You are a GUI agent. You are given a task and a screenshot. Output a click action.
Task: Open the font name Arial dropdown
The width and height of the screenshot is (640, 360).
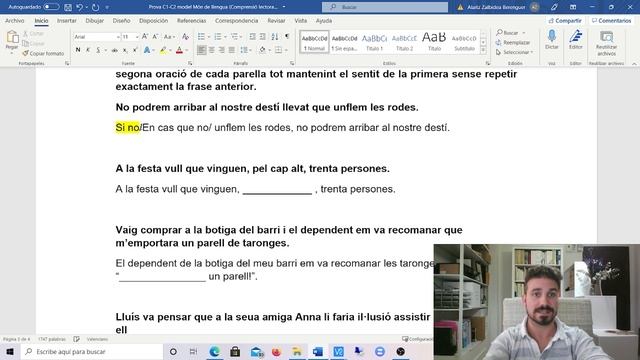click(x=118, y=37)
